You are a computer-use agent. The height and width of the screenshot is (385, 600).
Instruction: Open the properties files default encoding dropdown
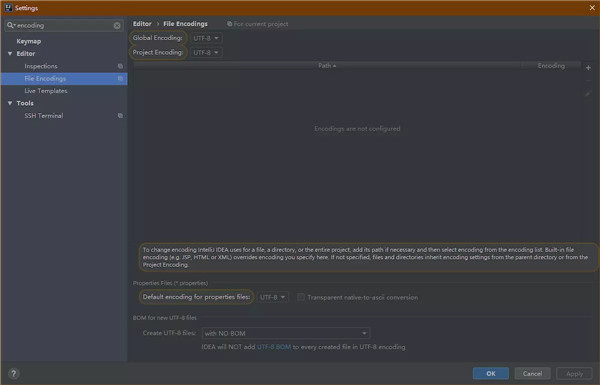(272, 297)
